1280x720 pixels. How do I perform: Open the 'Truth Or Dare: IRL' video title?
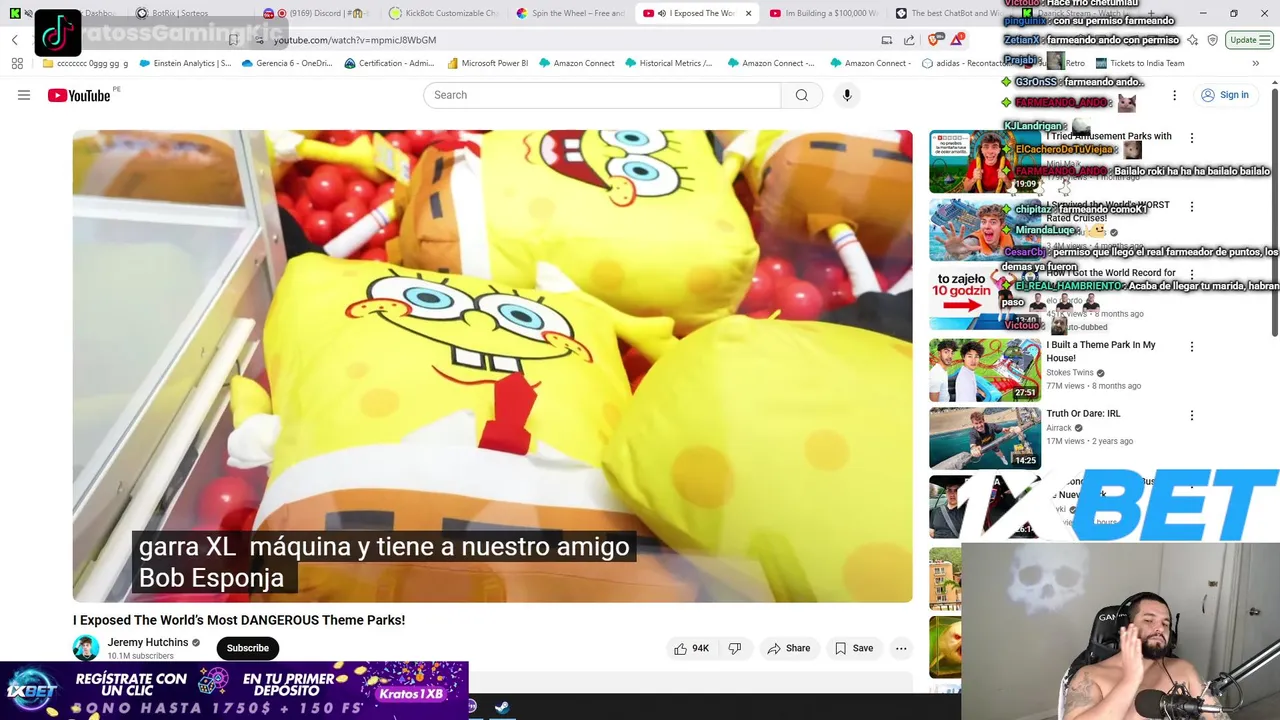click(1083, 413)
